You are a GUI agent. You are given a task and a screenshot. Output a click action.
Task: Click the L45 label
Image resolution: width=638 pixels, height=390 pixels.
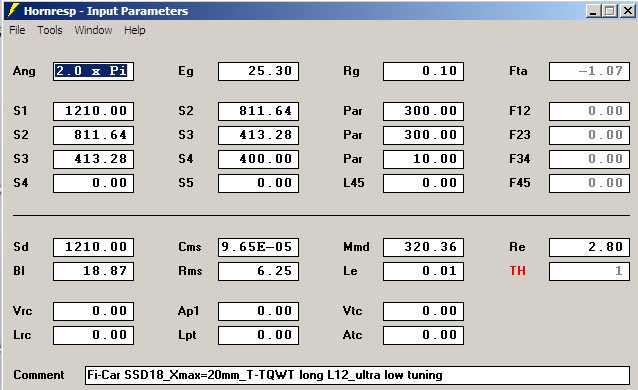[354, 183]
